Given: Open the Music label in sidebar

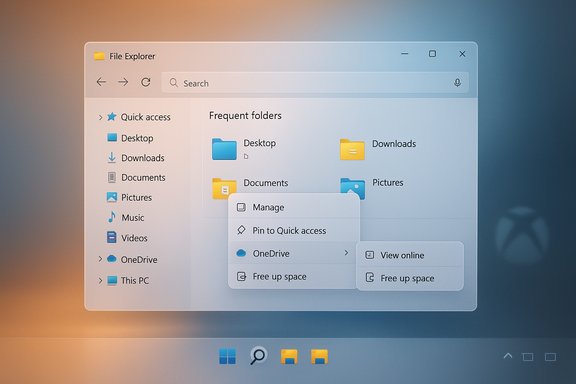Looking at the screenshot, I should (x=133, y=218).
